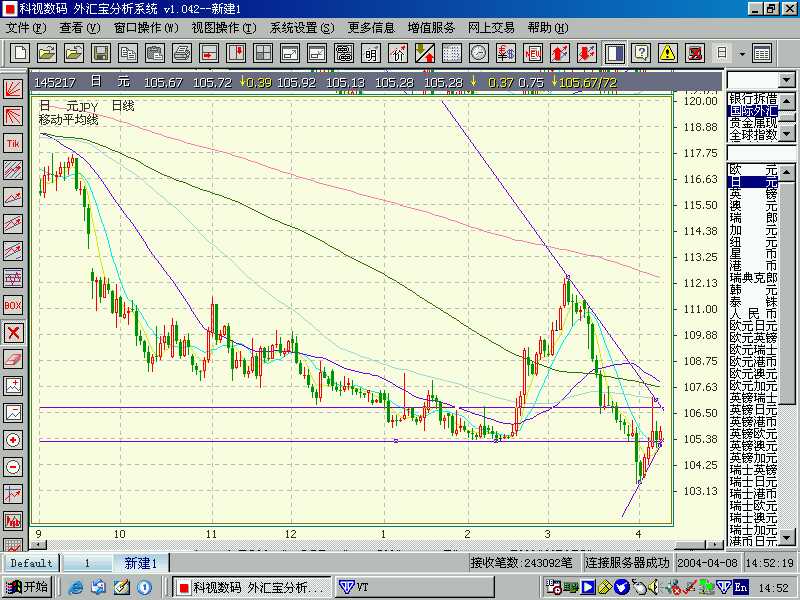Click the volume speaker tray icon

pos(652,587)
